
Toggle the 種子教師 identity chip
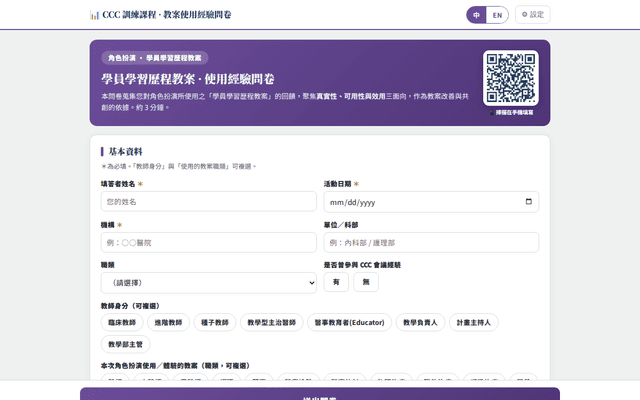point(215,322)
